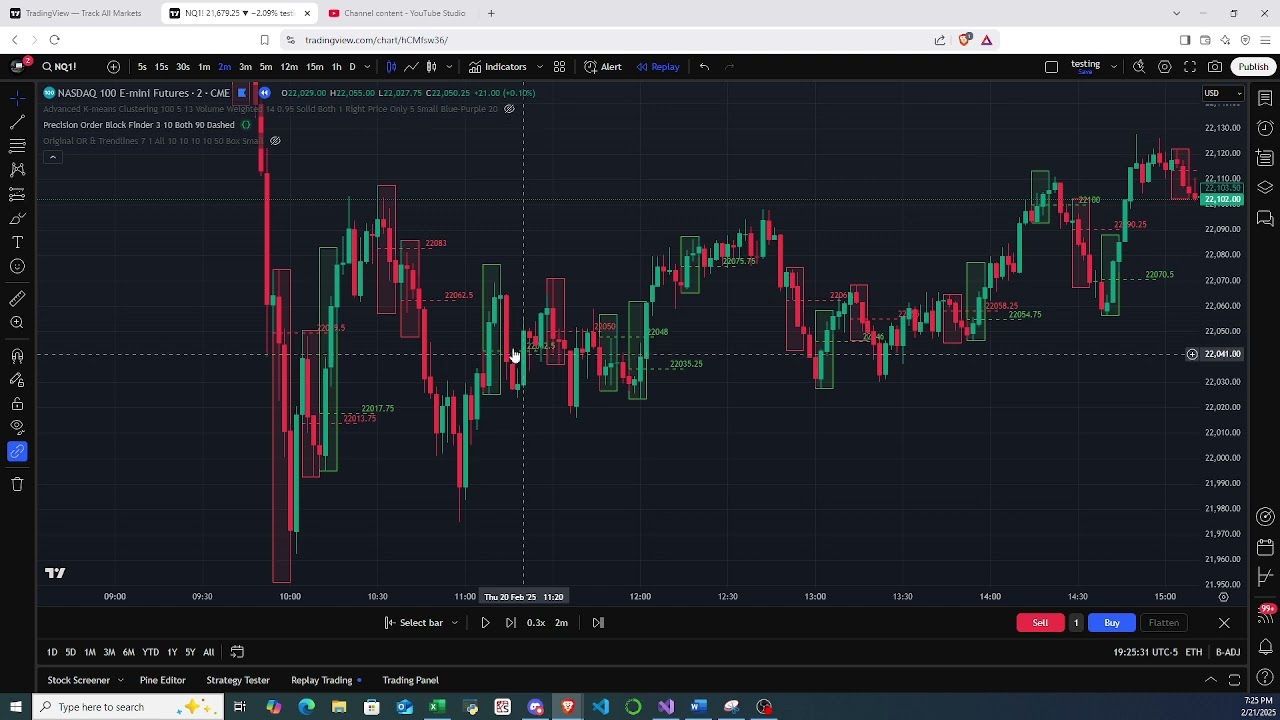Sell one contract in replay
This screenshot has width=1280, height=720.
1040,623
